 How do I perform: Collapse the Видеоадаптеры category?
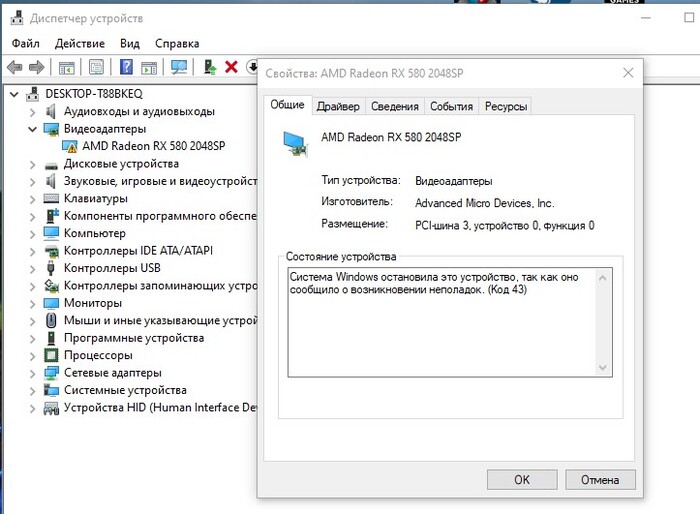pyautogui.click(x=32, y=130)
